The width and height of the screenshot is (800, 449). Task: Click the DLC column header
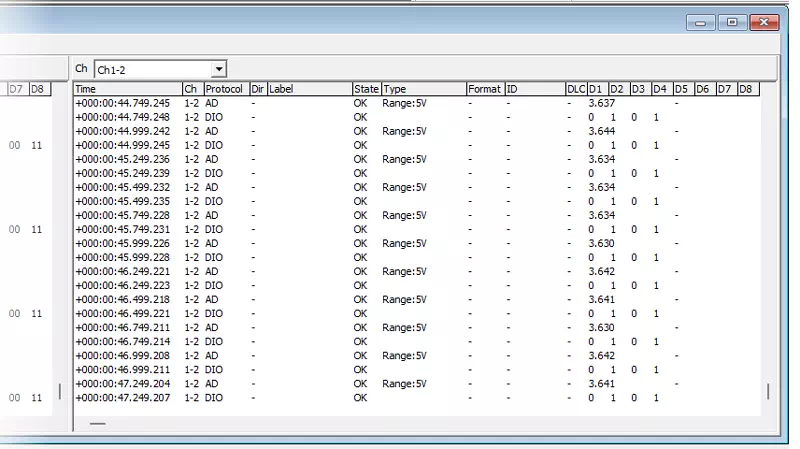[x=575, y=89]
